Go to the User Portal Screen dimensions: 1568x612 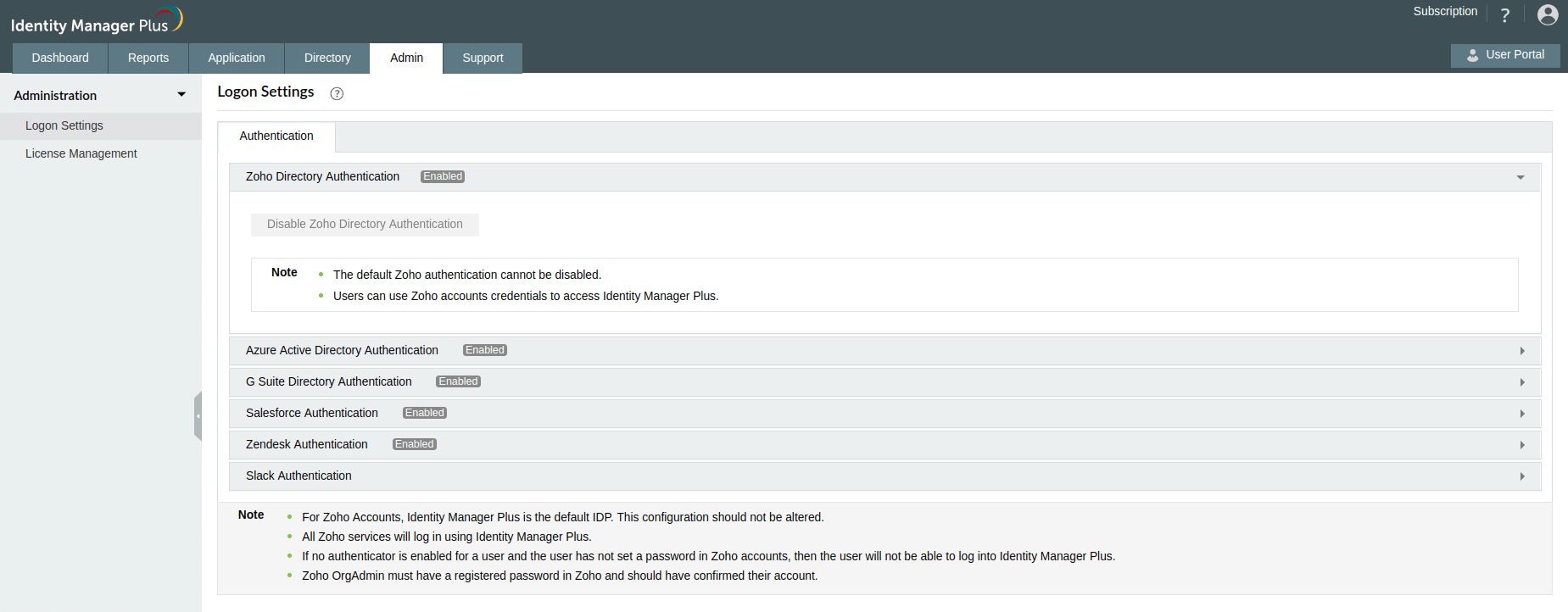[1505, 55]
